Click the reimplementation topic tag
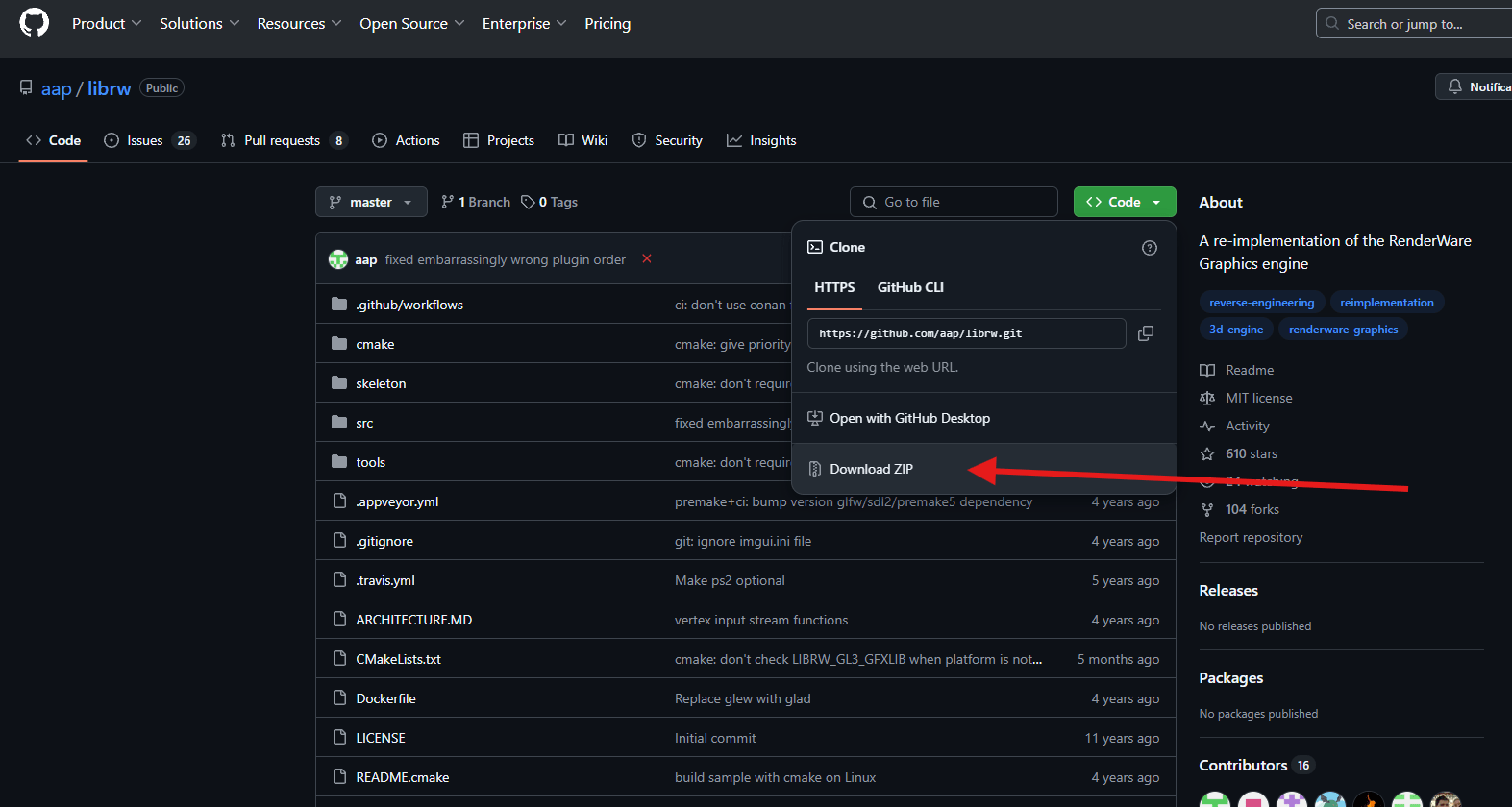Image resolution: width=1512 pixels, height=807 pixels. click(1387, 303)
